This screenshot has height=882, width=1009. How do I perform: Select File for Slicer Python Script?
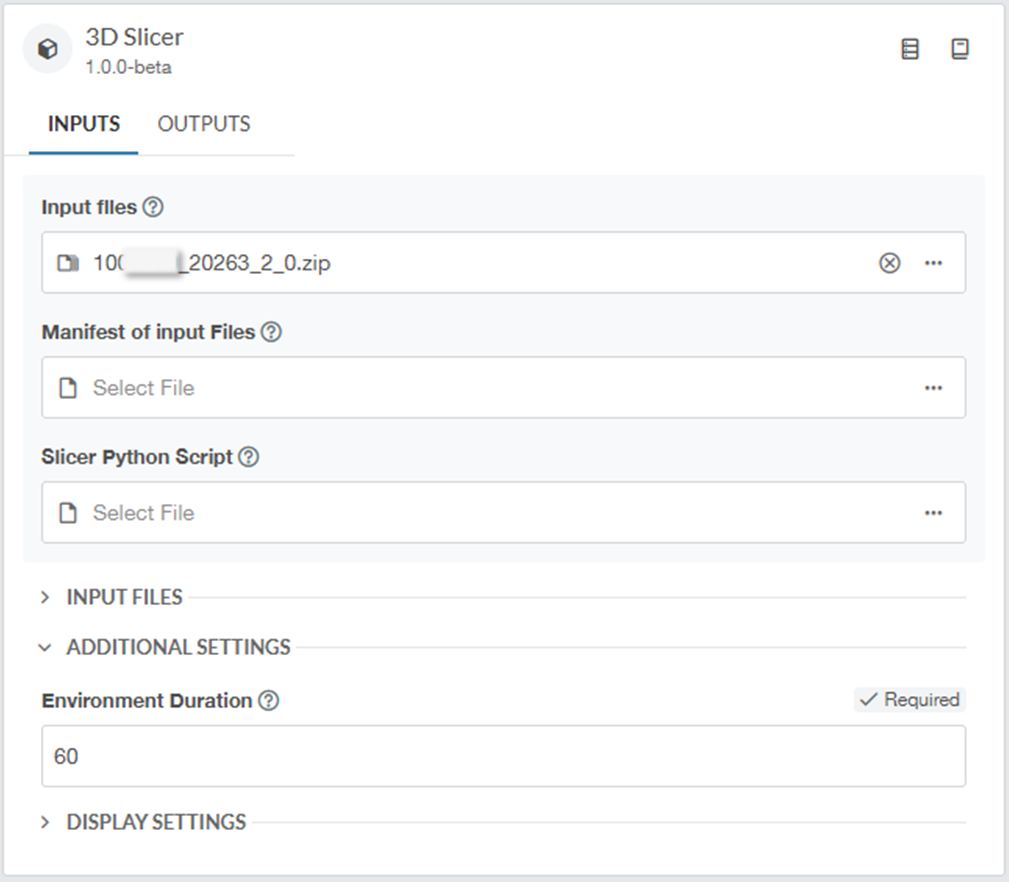(x=143, y=513)
